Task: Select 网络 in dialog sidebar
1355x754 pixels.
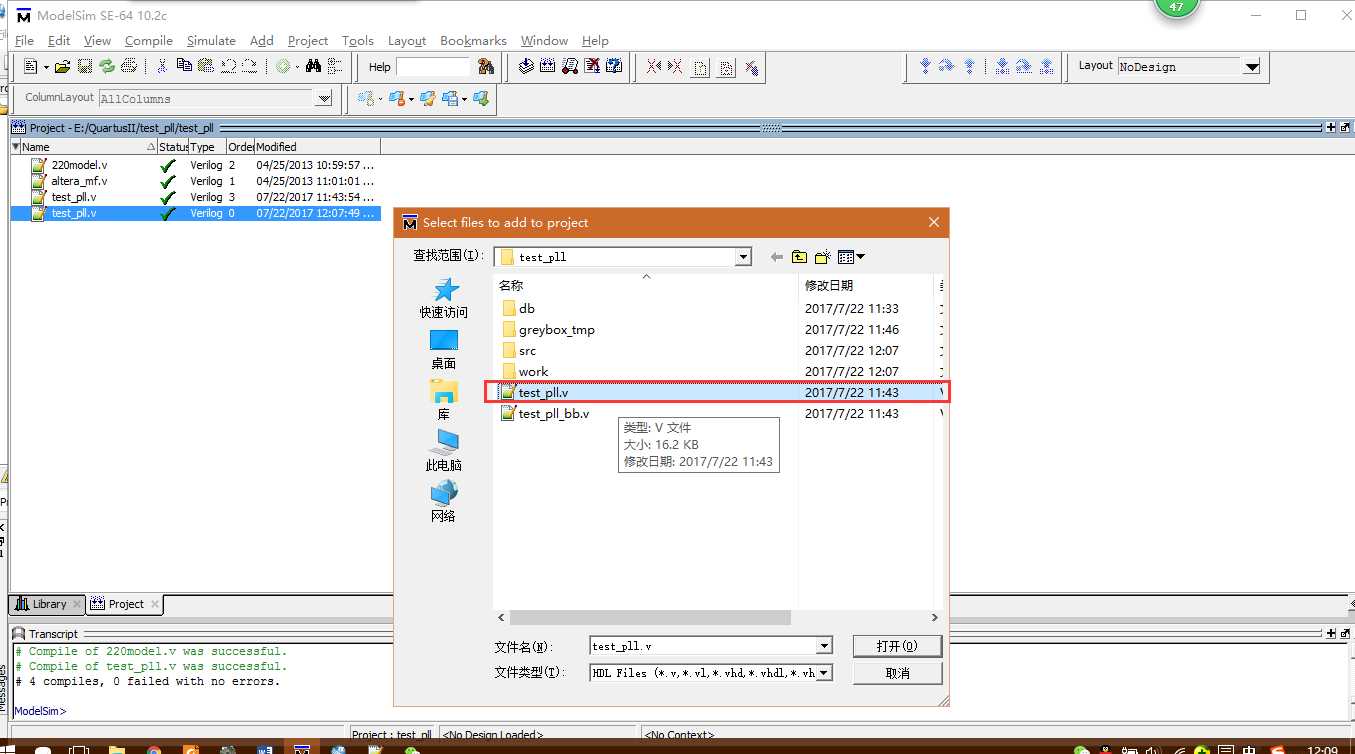Action: point(444,502)
